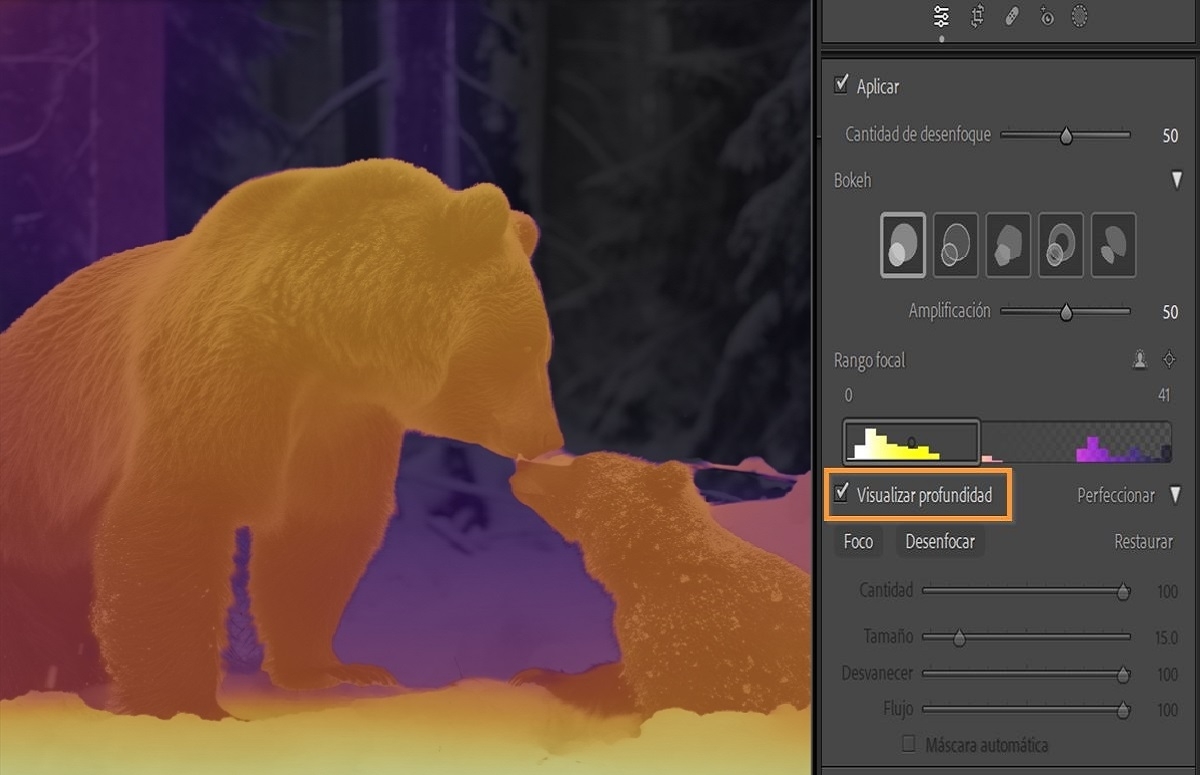Select the Healing brush tool icon
Image resolution: width=1200 pixels, height=775 pixels.
click(x=1011, y=16)
